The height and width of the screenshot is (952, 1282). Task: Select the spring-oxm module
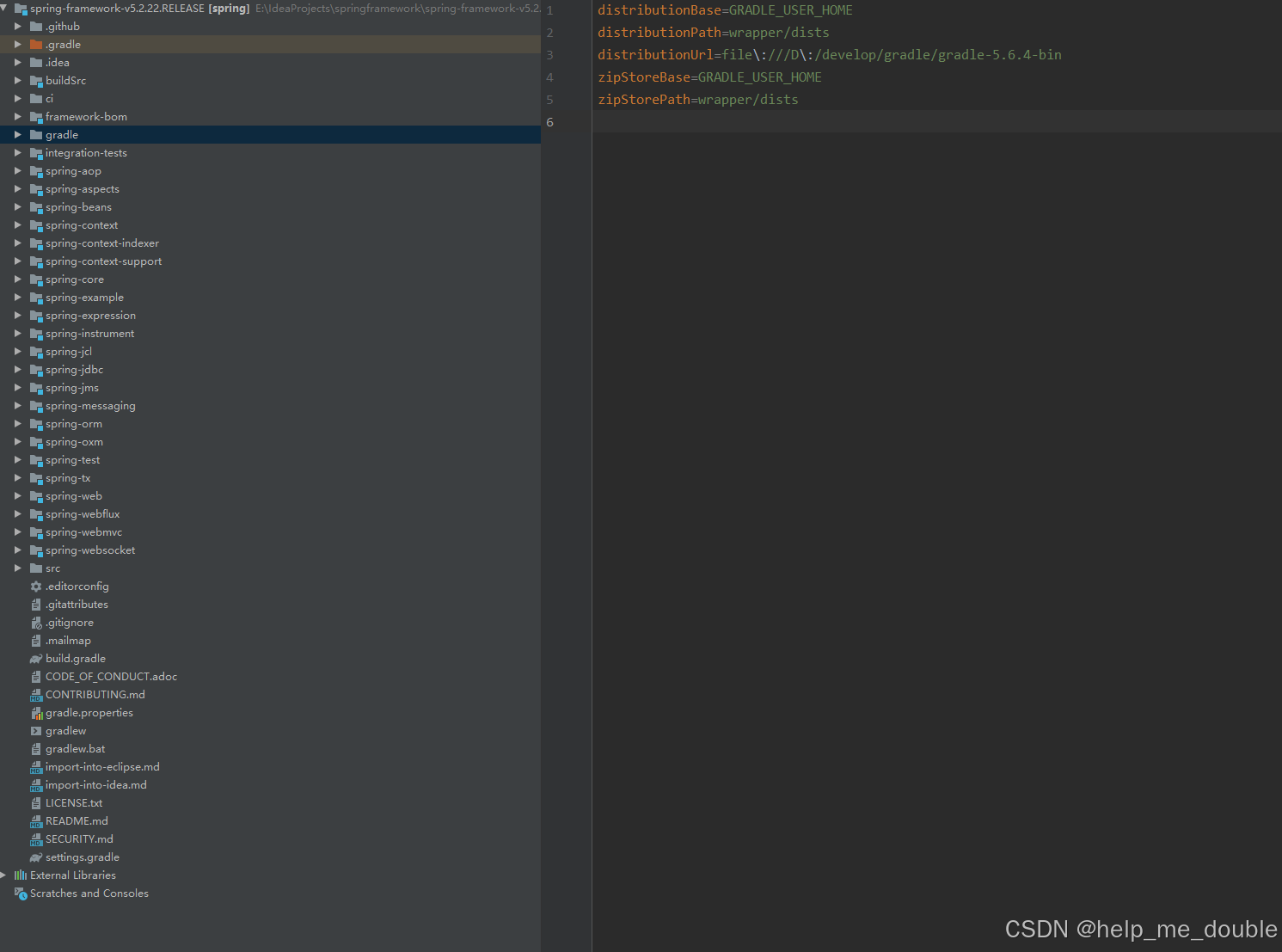(74, 442)
